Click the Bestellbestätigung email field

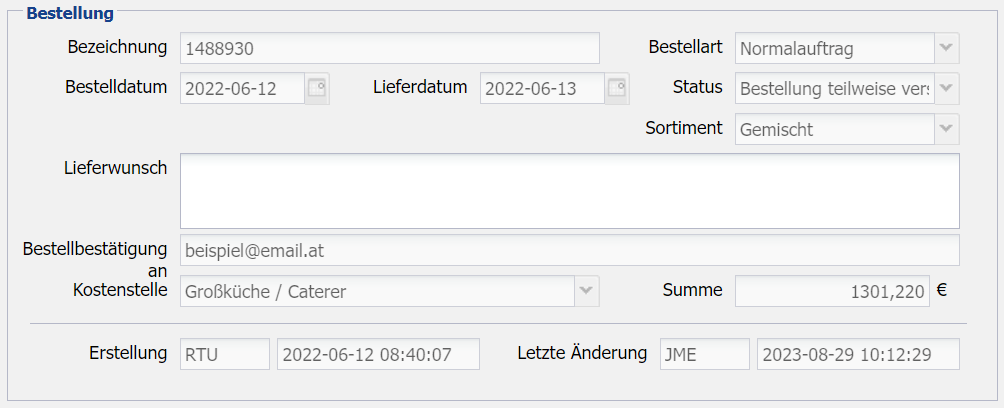570,250
